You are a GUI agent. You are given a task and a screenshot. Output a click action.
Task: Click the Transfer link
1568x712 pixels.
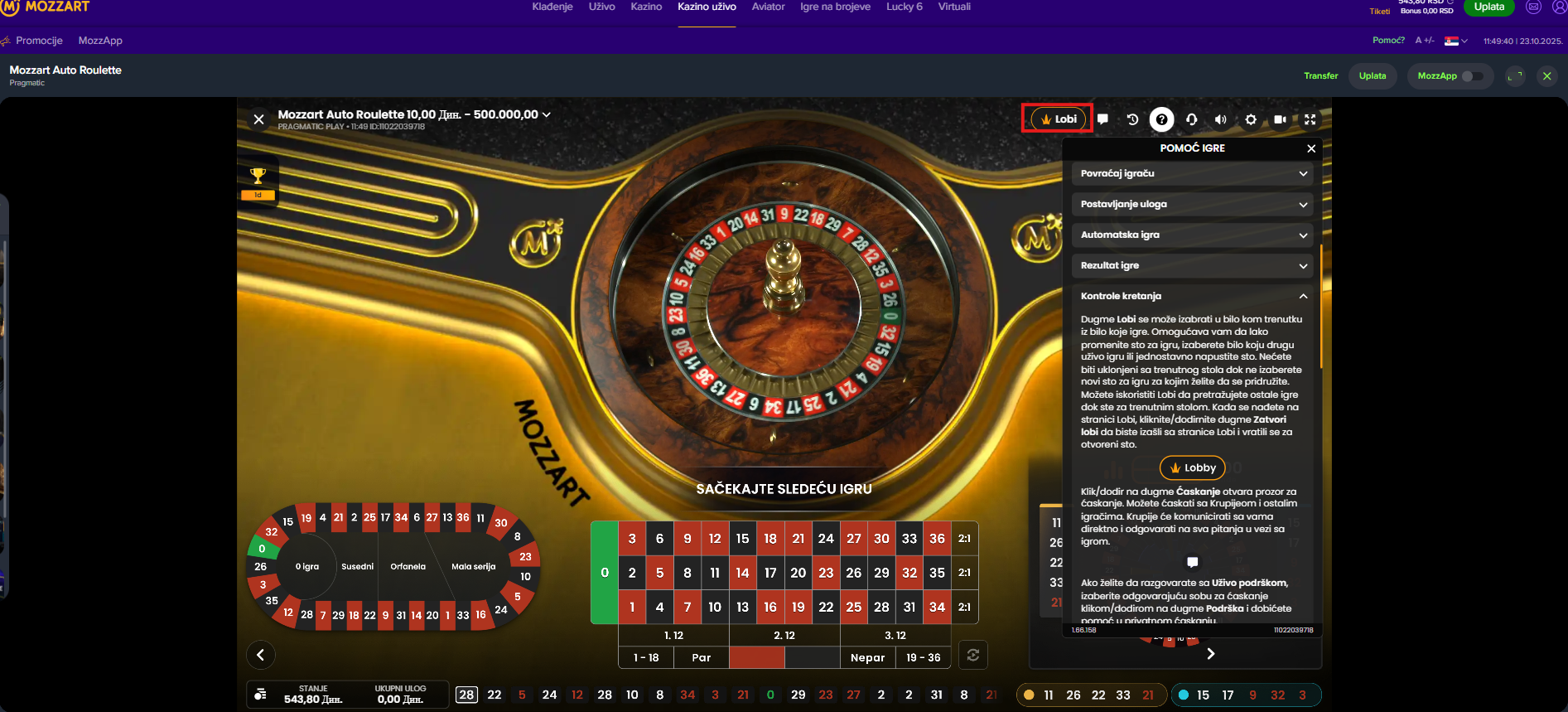1320,75
